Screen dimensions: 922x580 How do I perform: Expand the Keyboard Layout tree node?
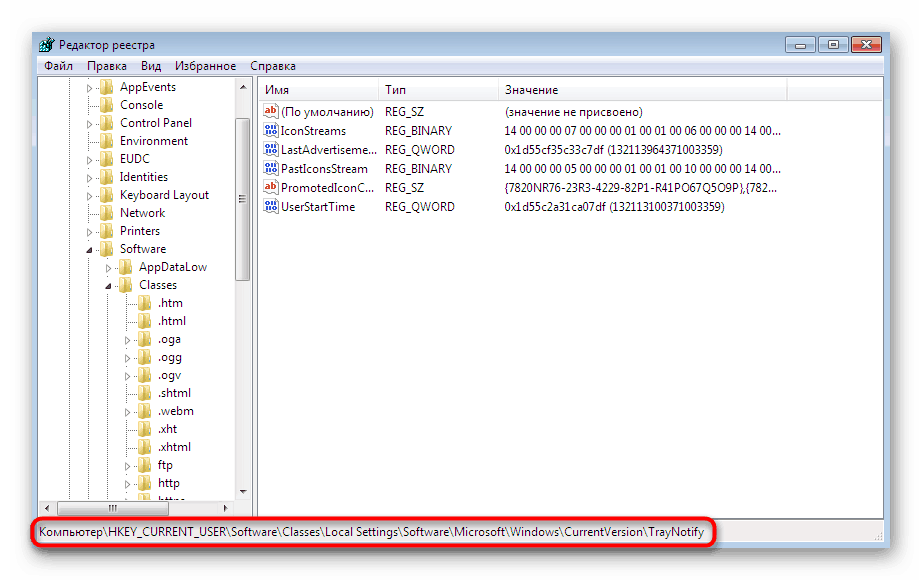coord(89,196)
